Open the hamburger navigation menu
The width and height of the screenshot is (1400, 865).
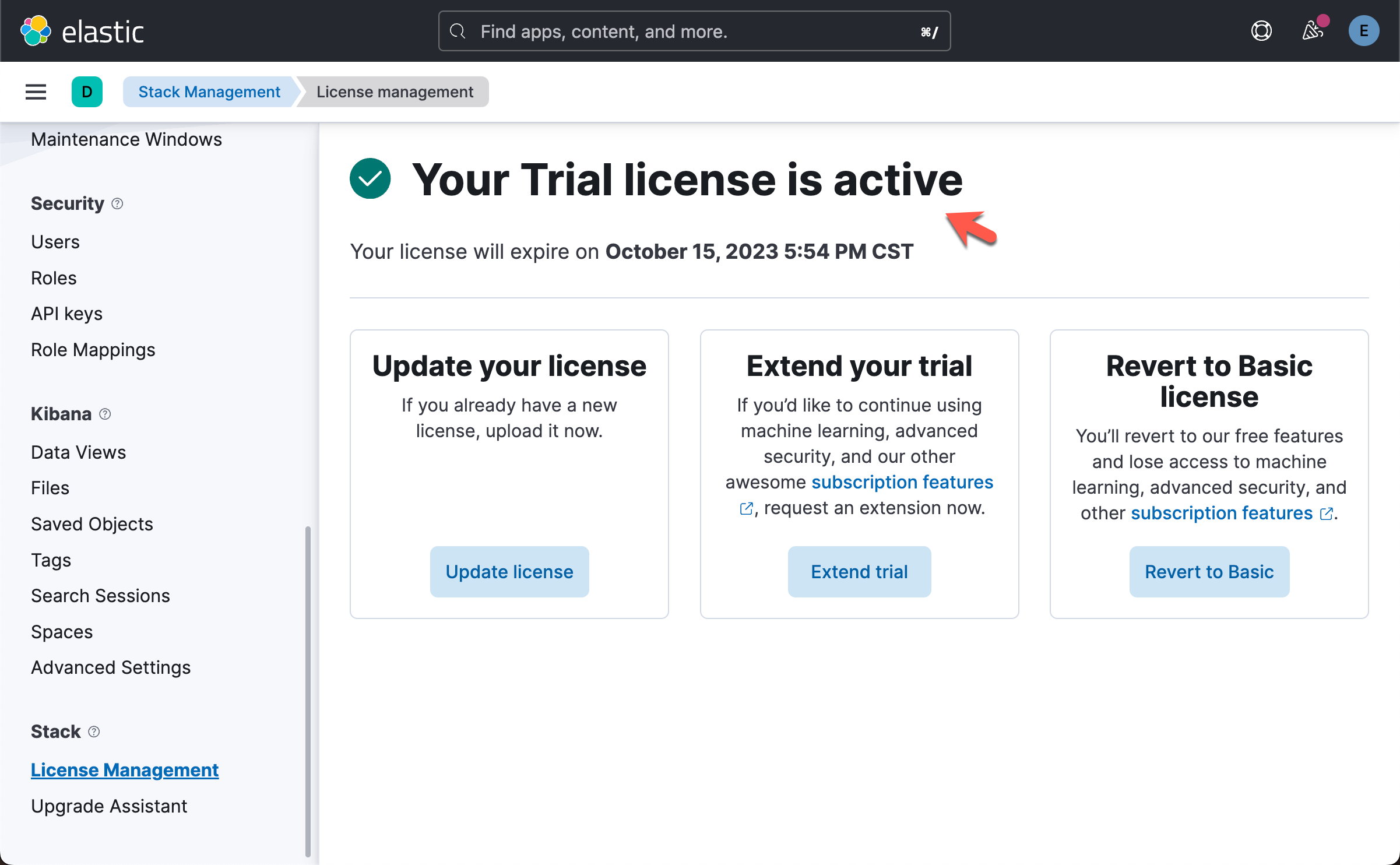[36, 92]
